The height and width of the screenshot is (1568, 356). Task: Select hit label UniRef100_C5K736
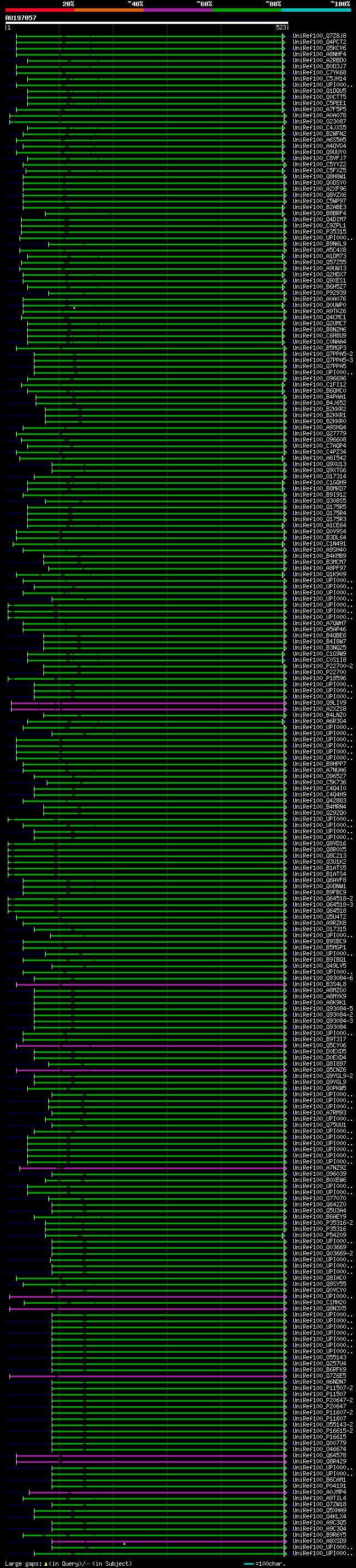point(319,782)
